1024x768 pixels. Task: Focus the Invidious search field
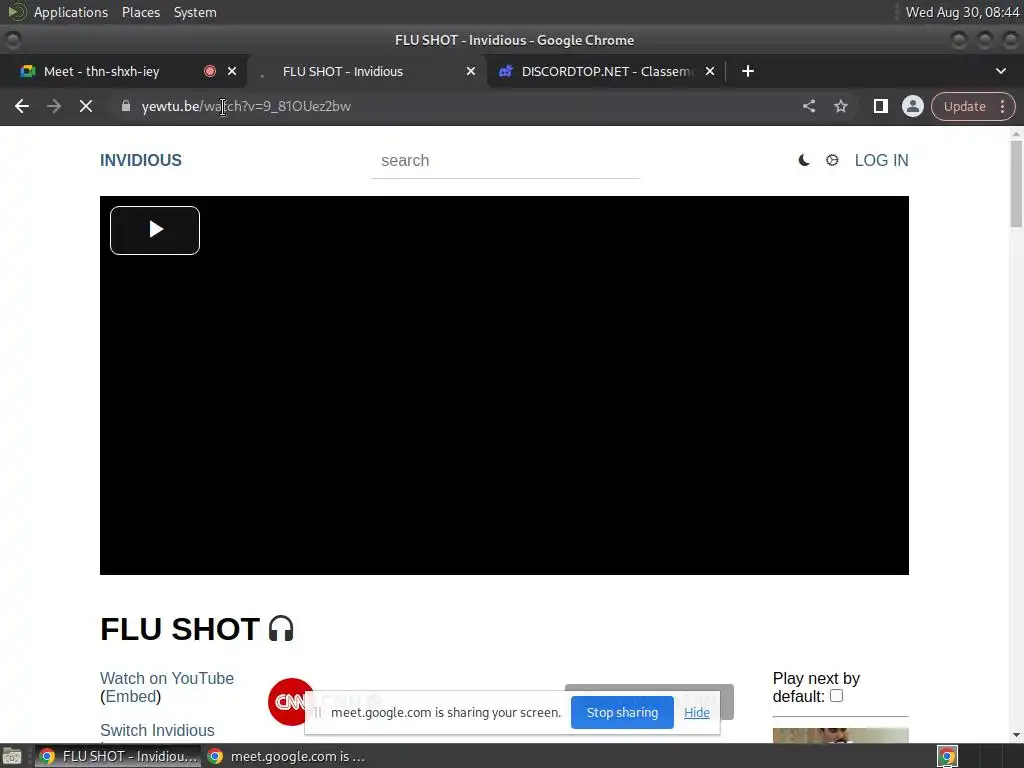(505, 161)
